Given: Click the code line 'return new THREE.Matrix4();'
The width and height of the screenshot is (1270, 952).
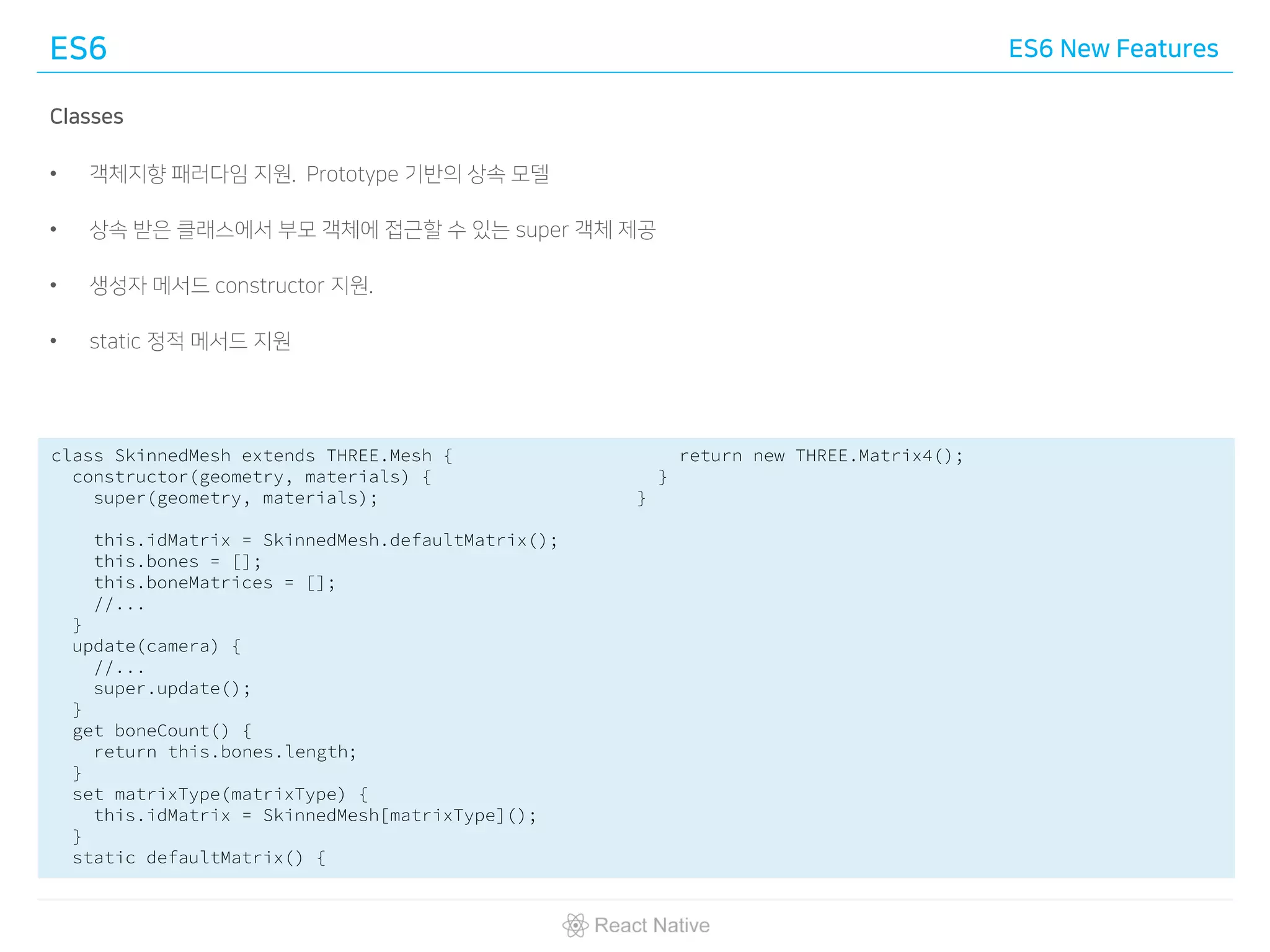Looking at the screenshot, I should (822, 456).
